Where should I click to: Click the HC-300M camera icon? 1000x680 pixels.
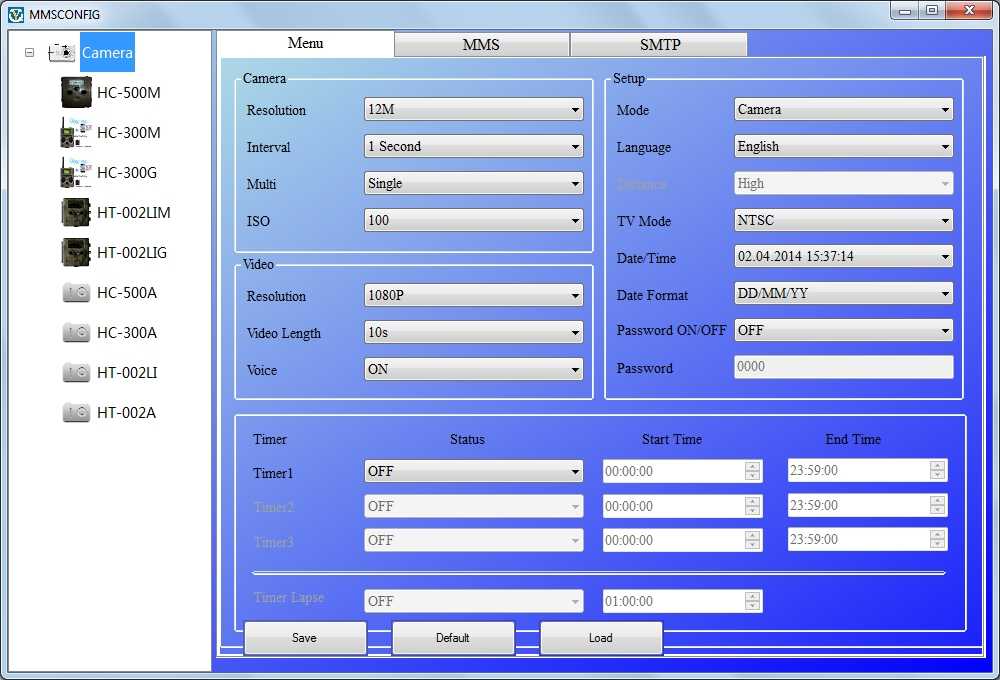coord(76,133)
